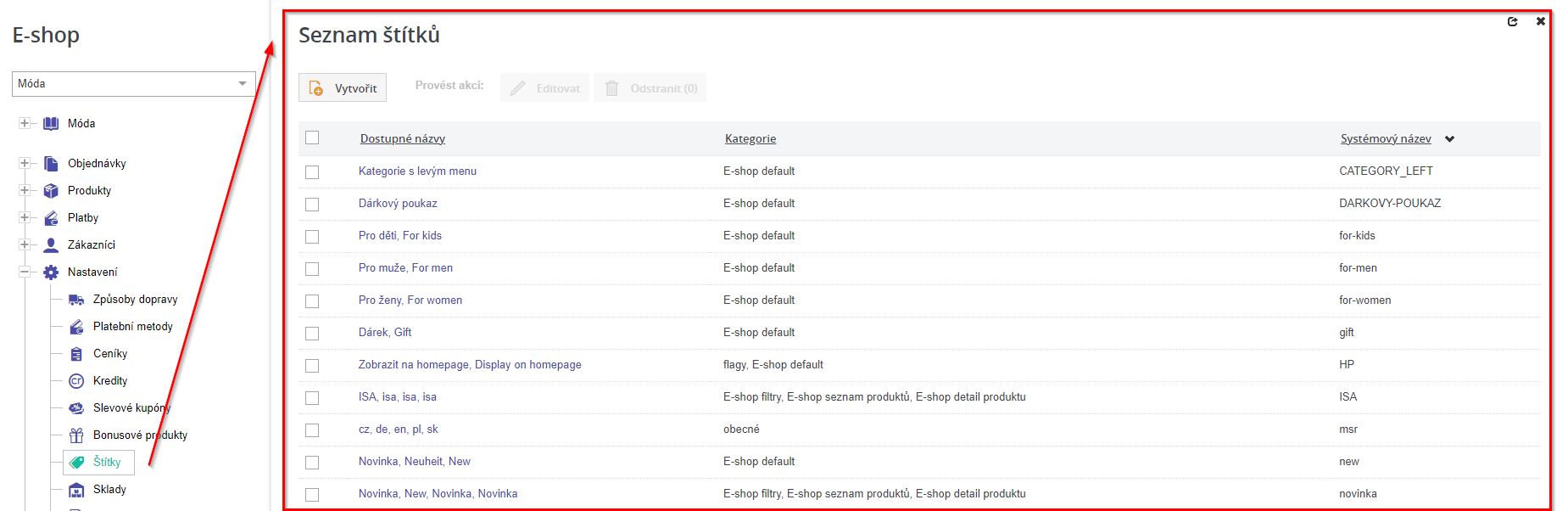Sort table by Kategorie column
This screenshot has height=511, width=1568.
coord(750,139)
